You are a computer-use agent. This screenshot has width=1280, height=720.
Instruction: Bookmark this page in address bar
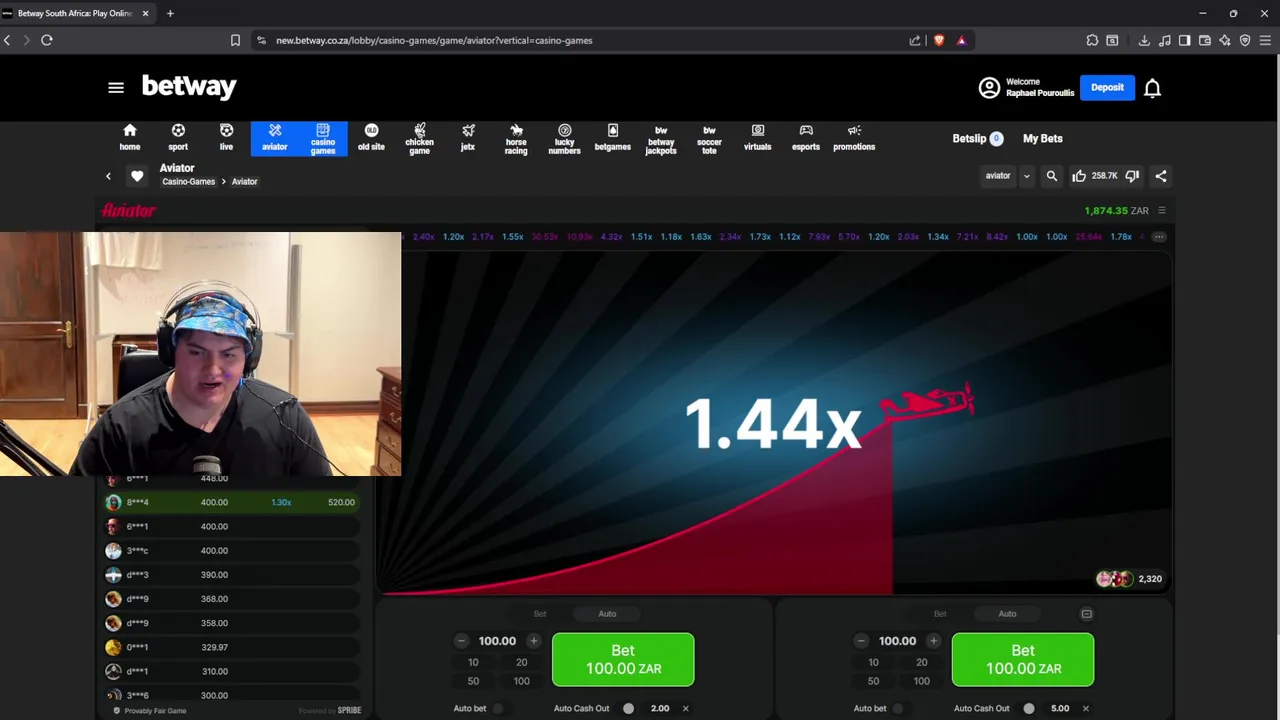click(235, 40)
